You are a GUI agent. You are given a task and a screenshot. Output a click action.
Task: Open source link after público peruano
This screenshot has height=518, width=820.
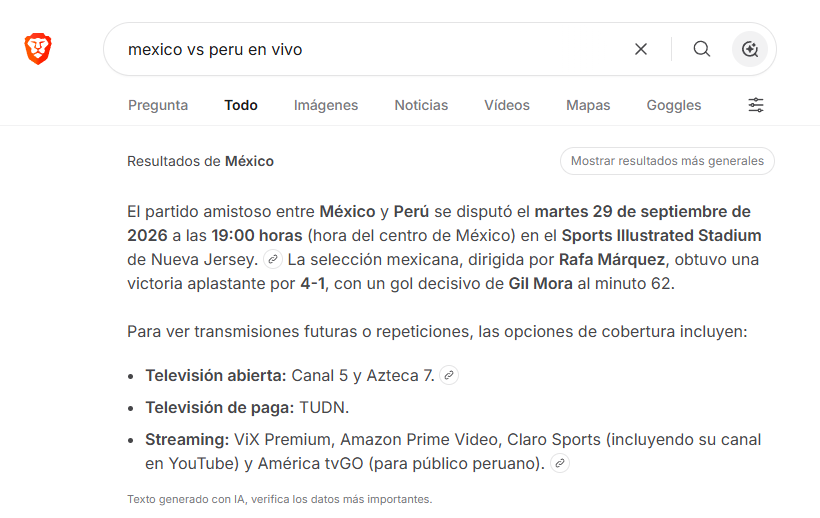pos(560,463)
